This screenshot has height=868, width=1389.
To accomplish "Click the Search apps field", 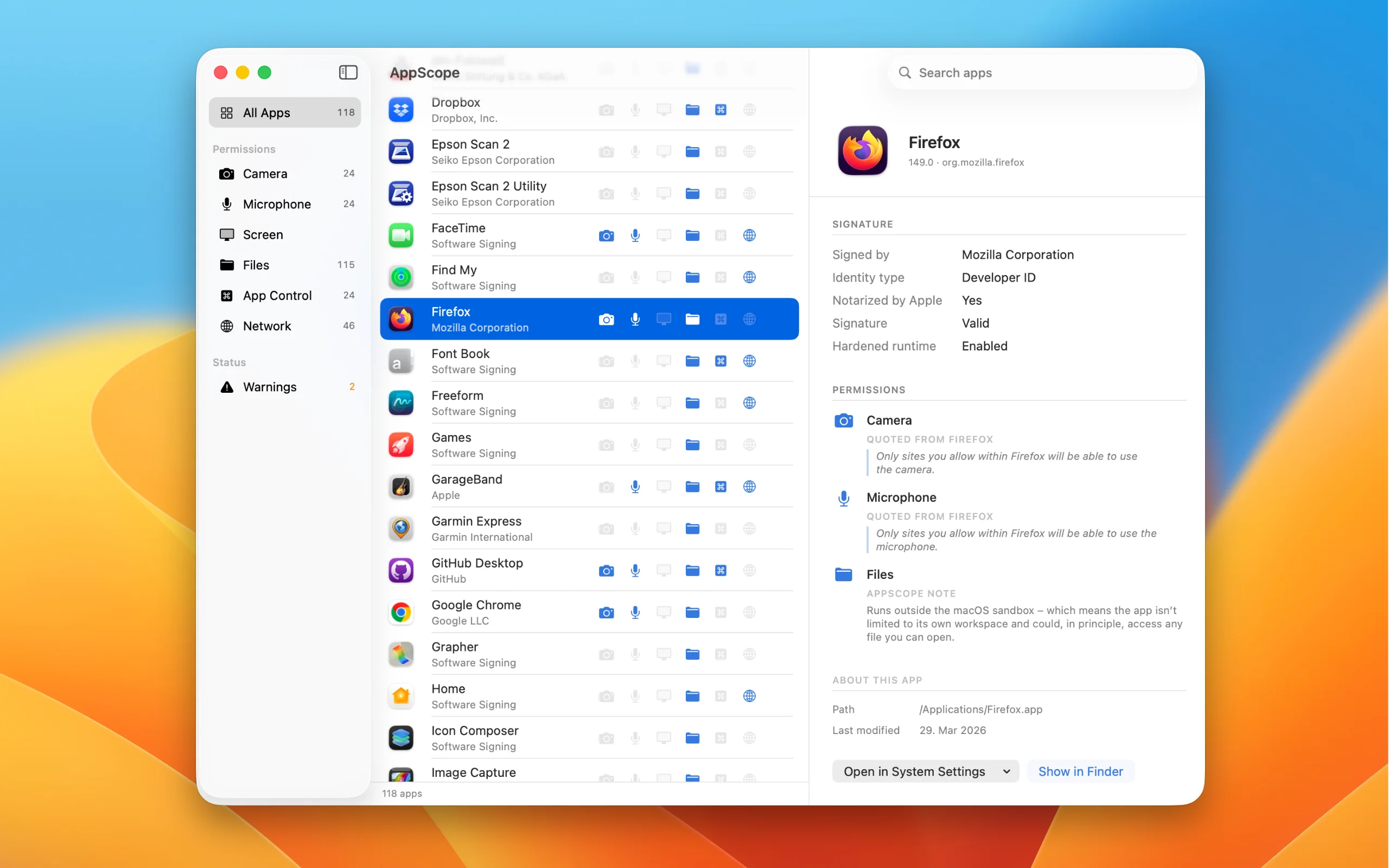I will tap(1042, 72).
